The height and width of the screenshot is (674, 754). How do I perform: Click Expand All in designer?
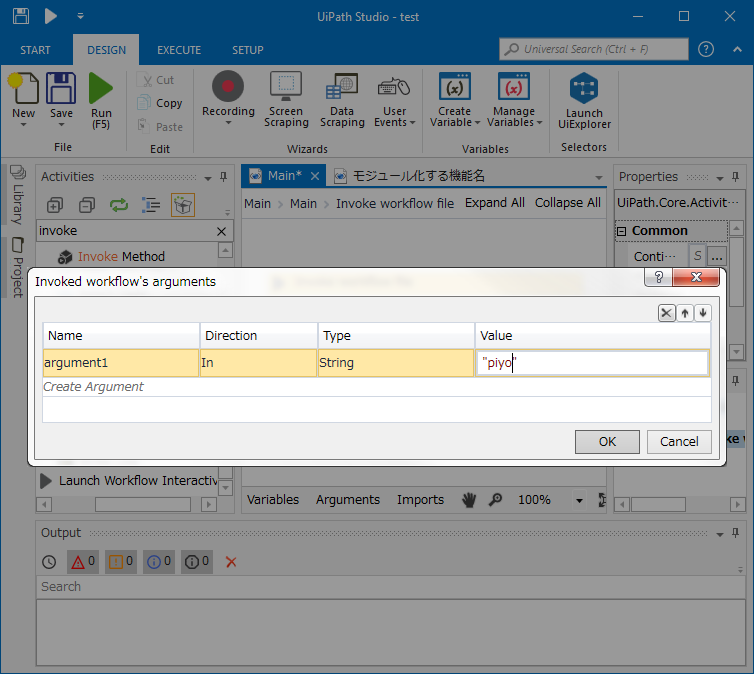click(x=494, y=203)
